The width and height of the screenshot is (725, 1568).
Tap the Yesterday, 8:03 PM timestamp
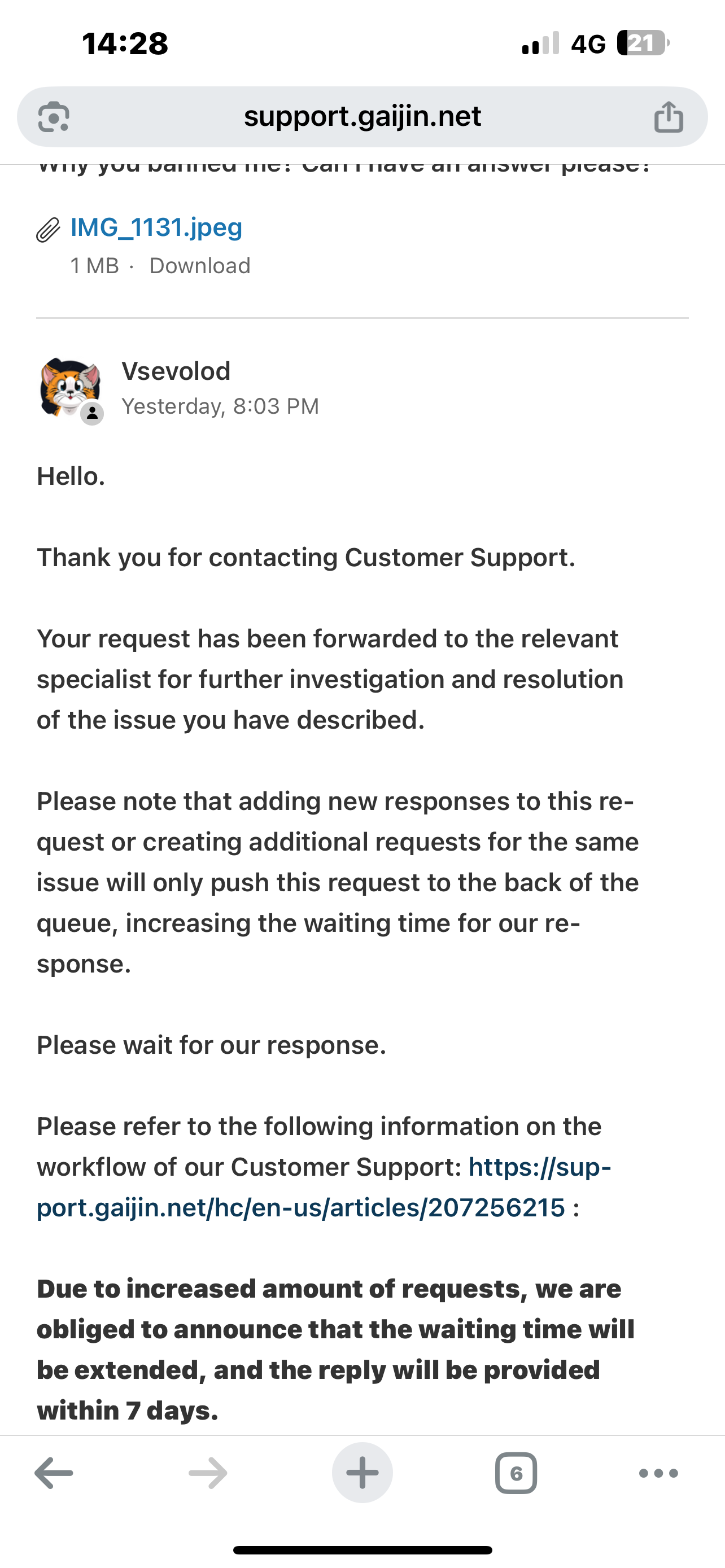[220, 406]
